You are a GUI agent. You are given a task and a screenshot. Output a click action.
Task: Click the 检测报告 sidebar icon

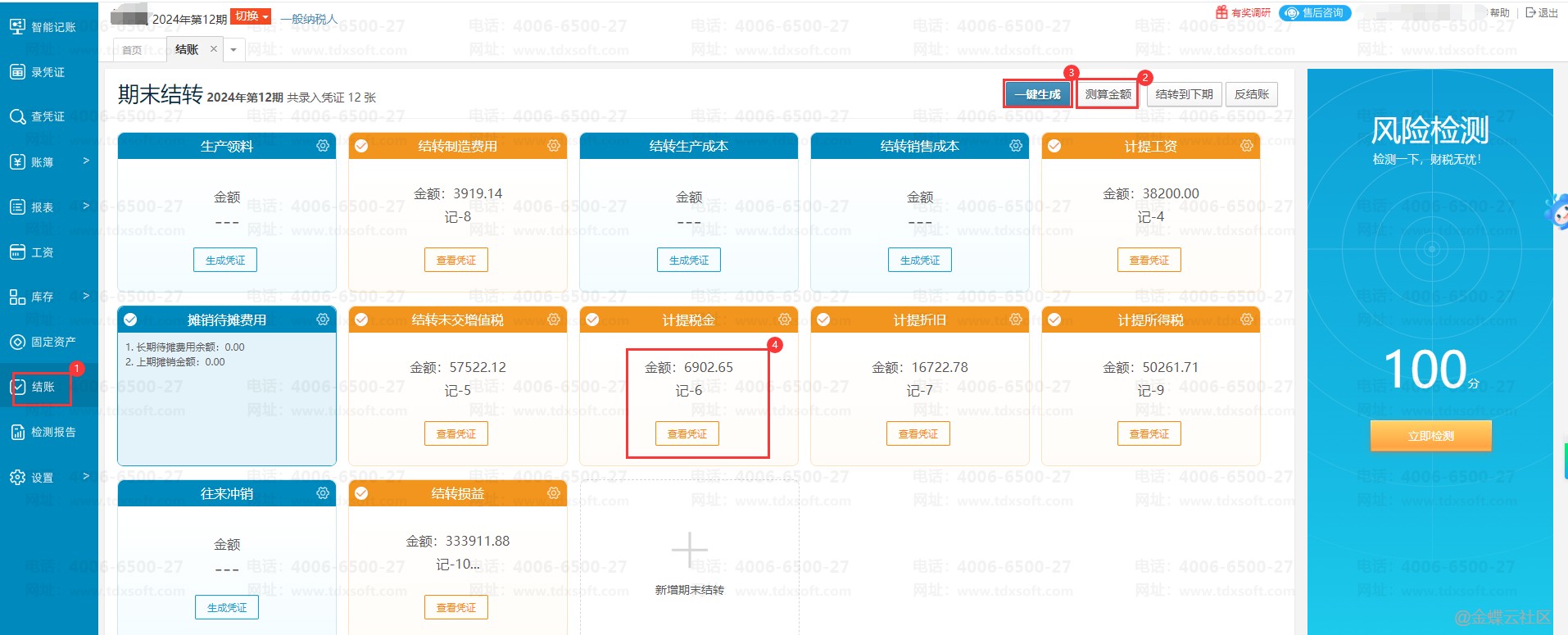point(17,432)
